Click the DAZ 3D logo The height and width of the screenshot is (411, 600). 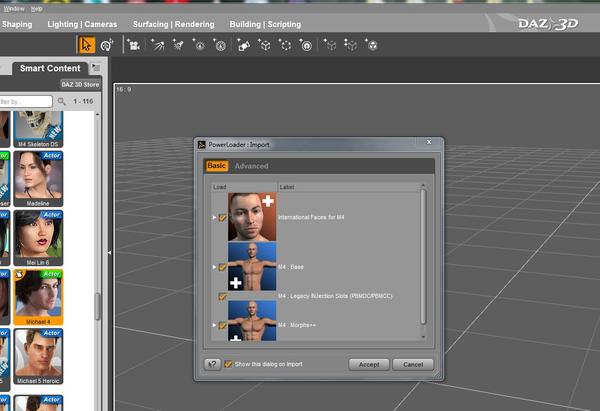click(548, 24)
